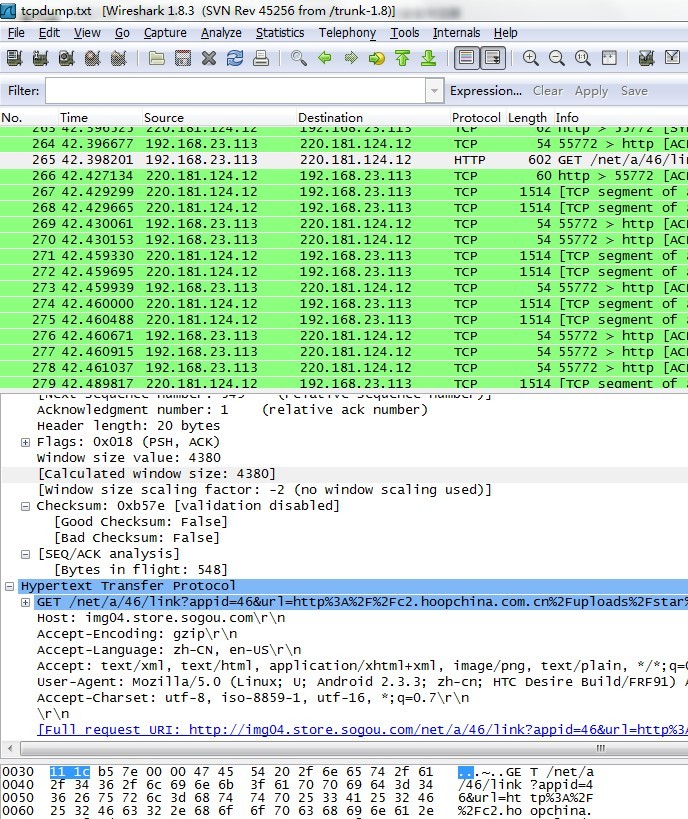Open the filter history dropdown arrow
The image size is (688, 819).
click(434, 91)
